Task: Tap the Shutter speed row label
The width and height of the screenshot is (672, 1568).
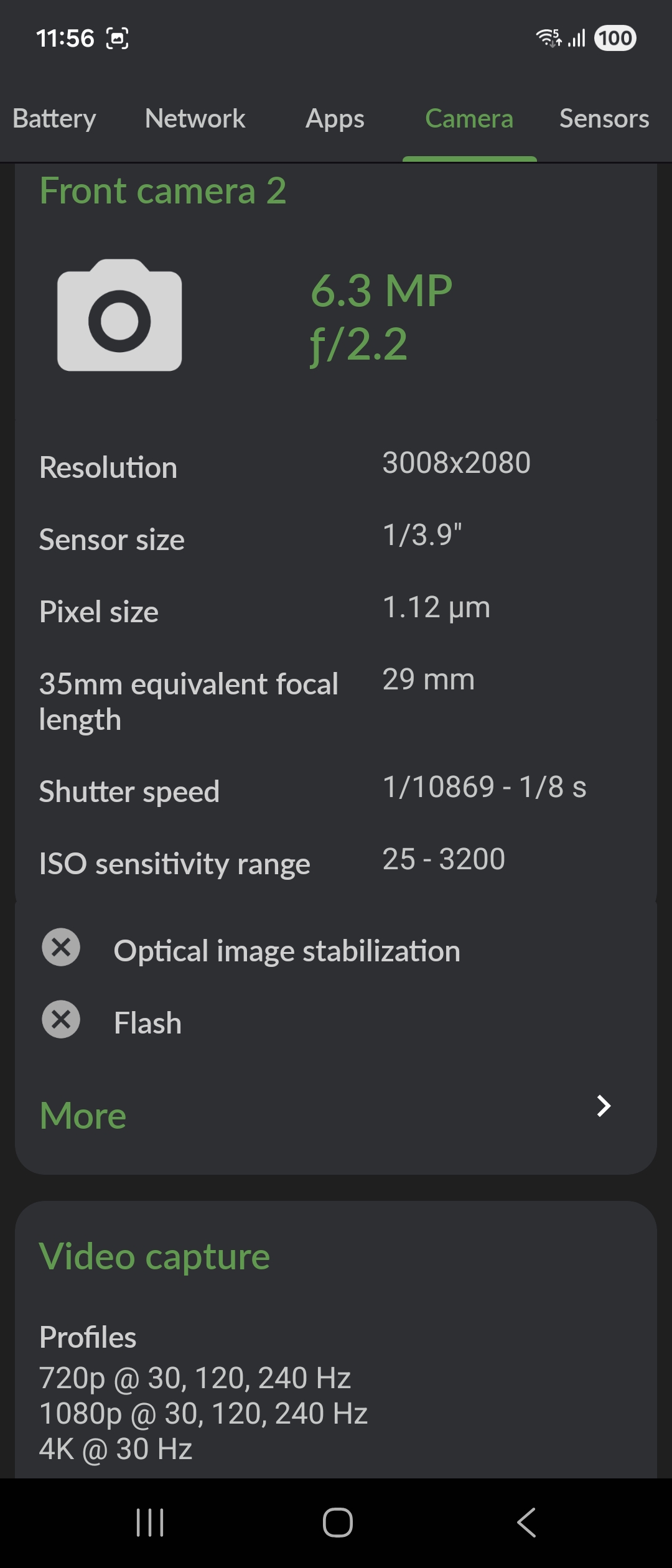Action: (x=129, y=791)
